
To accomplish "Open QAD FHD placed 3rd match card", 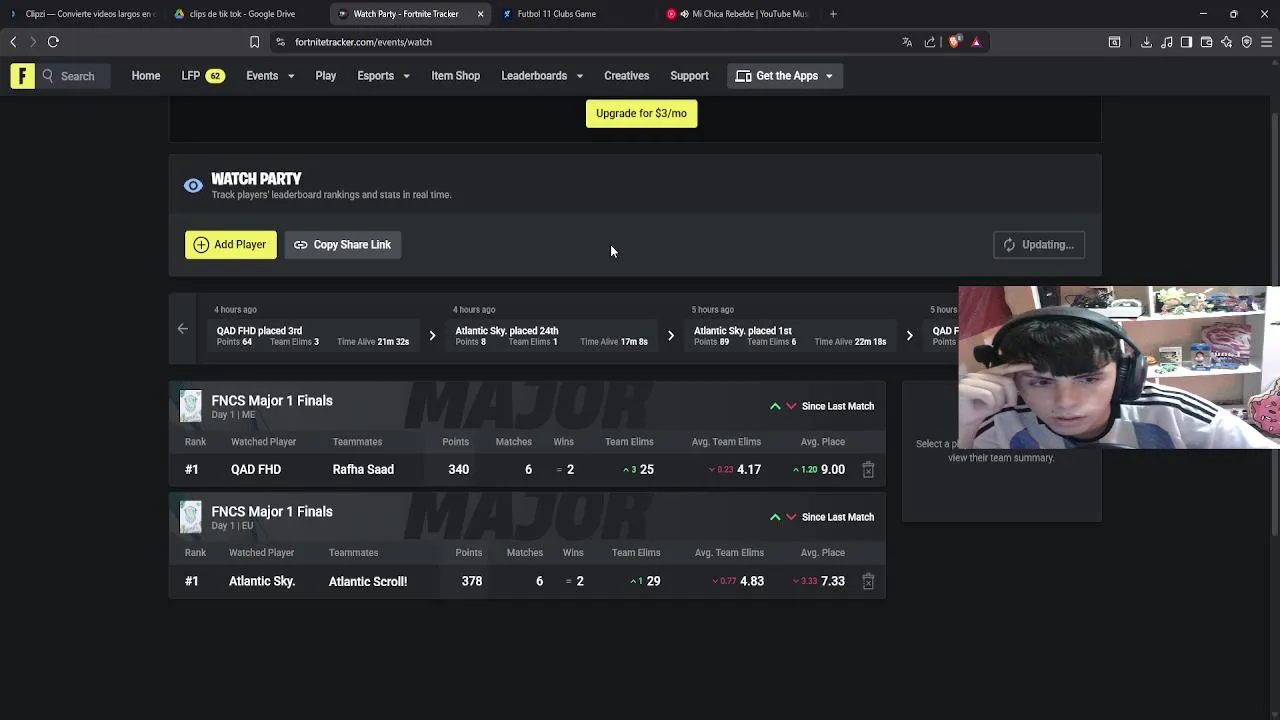I will [312, 335].
